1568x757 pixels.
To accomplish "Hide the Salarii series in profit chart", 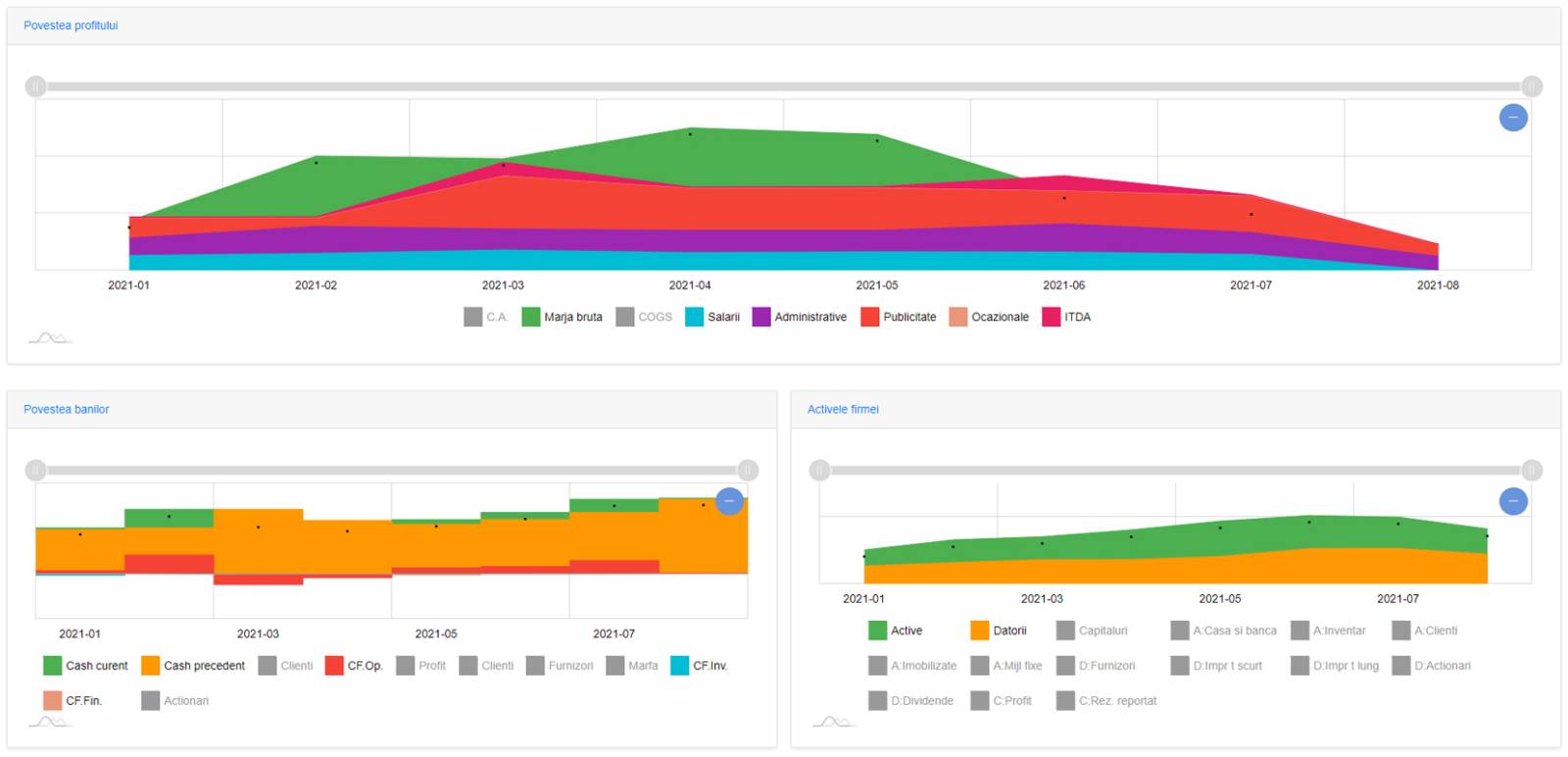I will pos(712,317).
